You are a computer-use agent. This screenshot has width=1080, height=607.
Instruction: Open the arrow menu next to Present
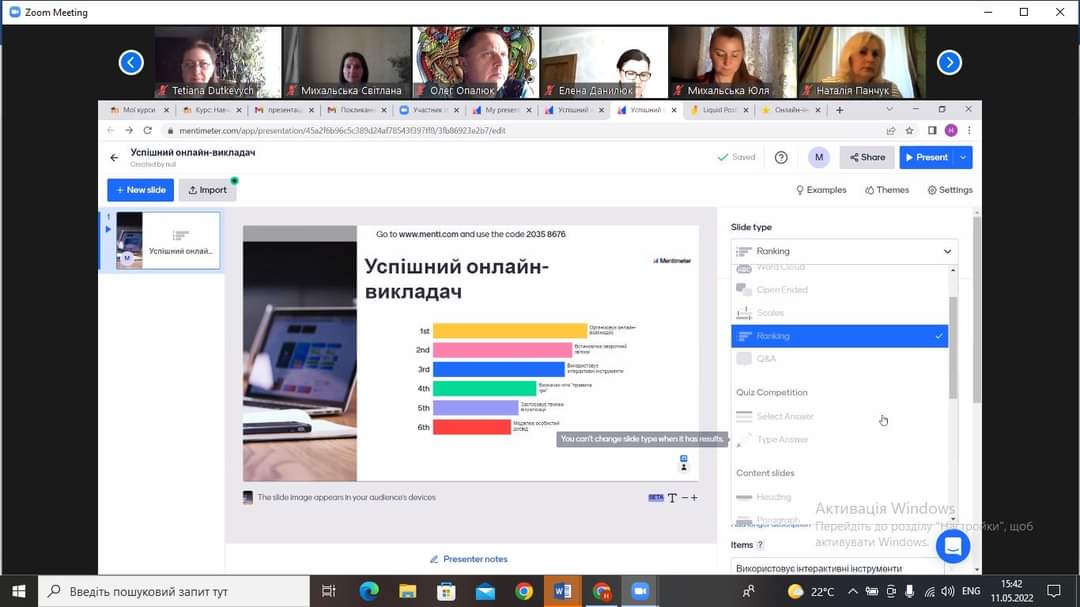click(x=963, y=157)
